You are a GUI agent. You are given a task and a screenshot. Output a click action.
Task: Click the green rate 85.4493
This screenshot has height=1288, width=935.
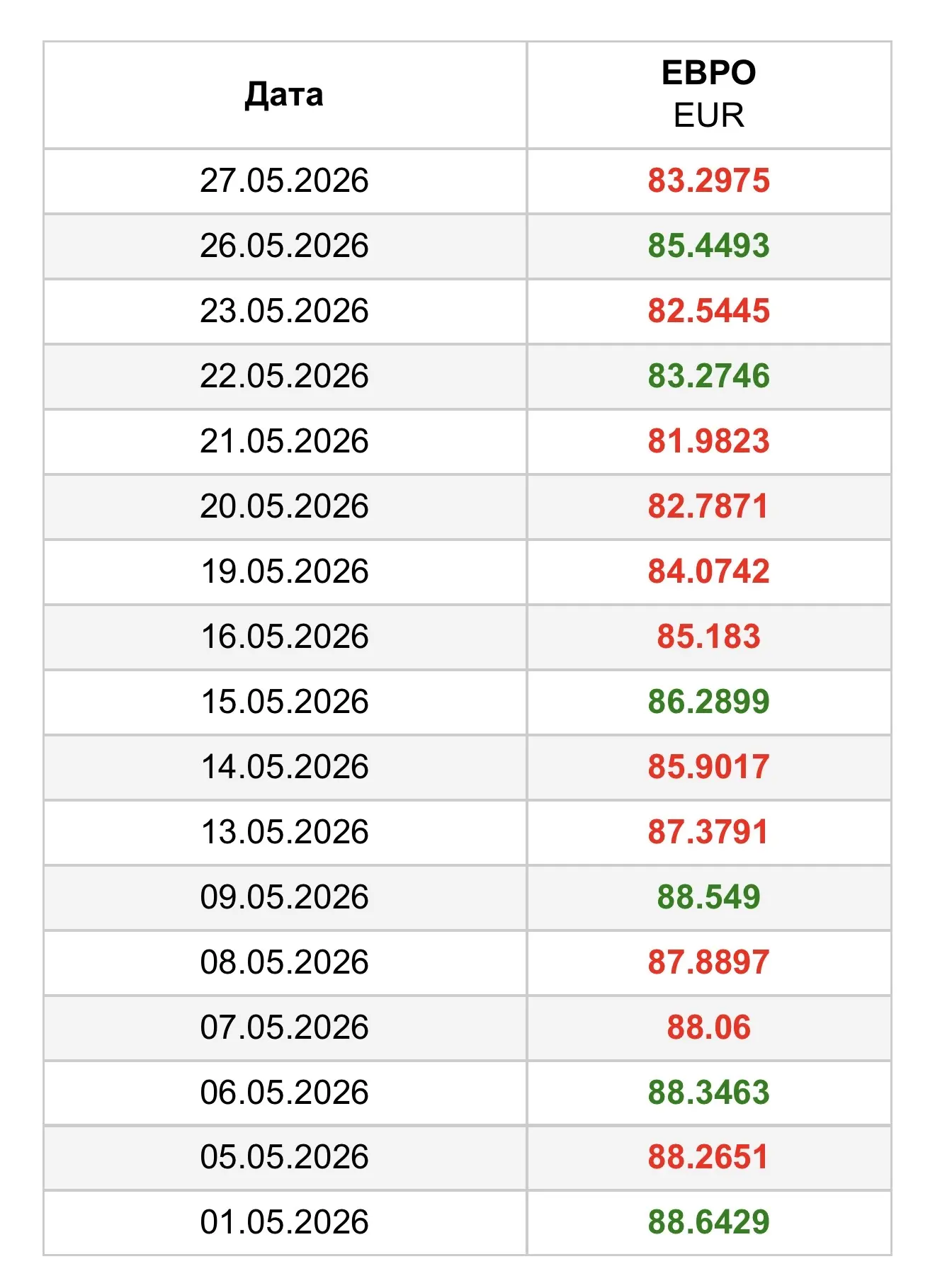708,246
